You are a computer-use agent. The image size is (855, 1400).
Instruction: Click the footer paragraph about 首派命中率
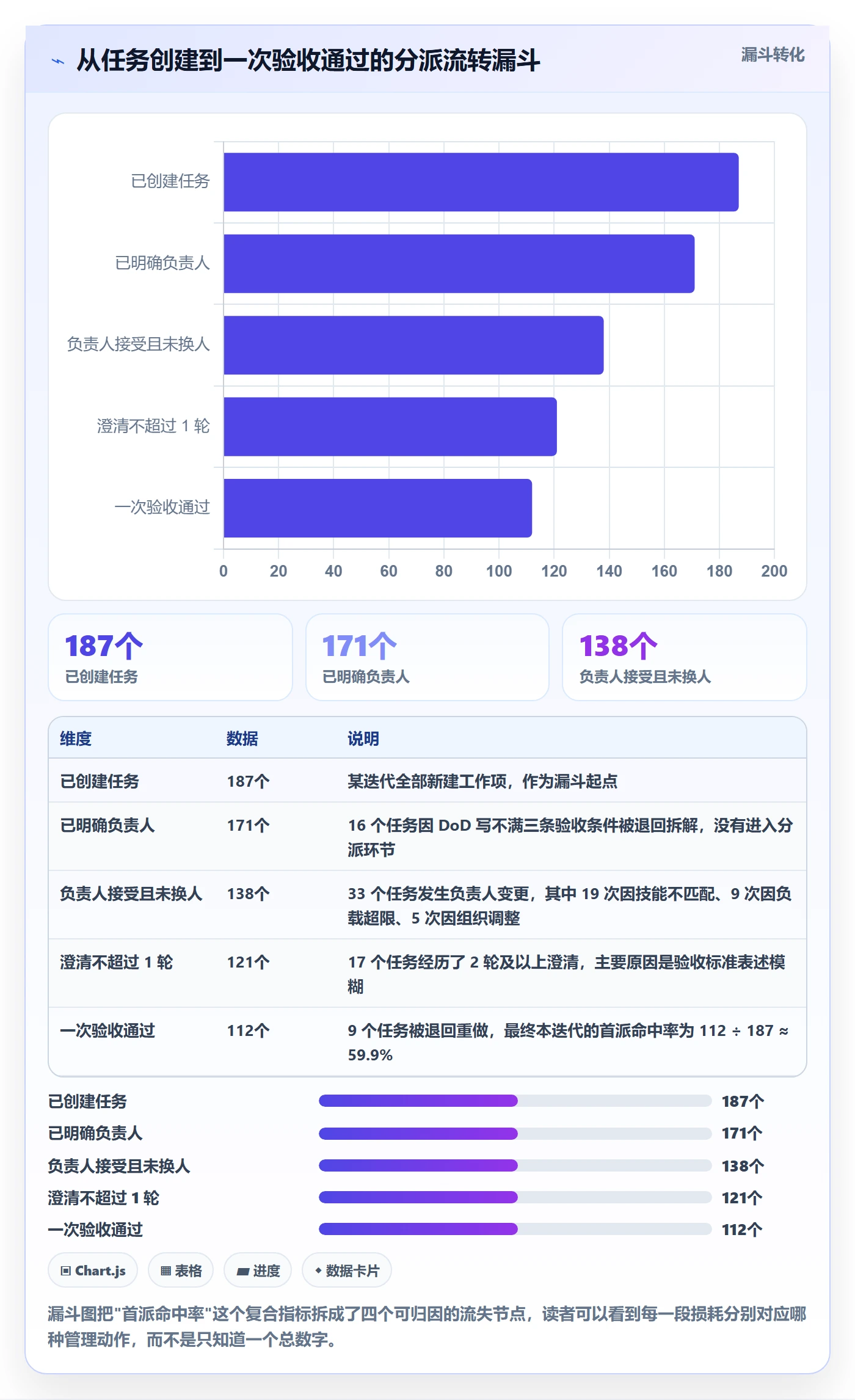tap(428, 1326)
